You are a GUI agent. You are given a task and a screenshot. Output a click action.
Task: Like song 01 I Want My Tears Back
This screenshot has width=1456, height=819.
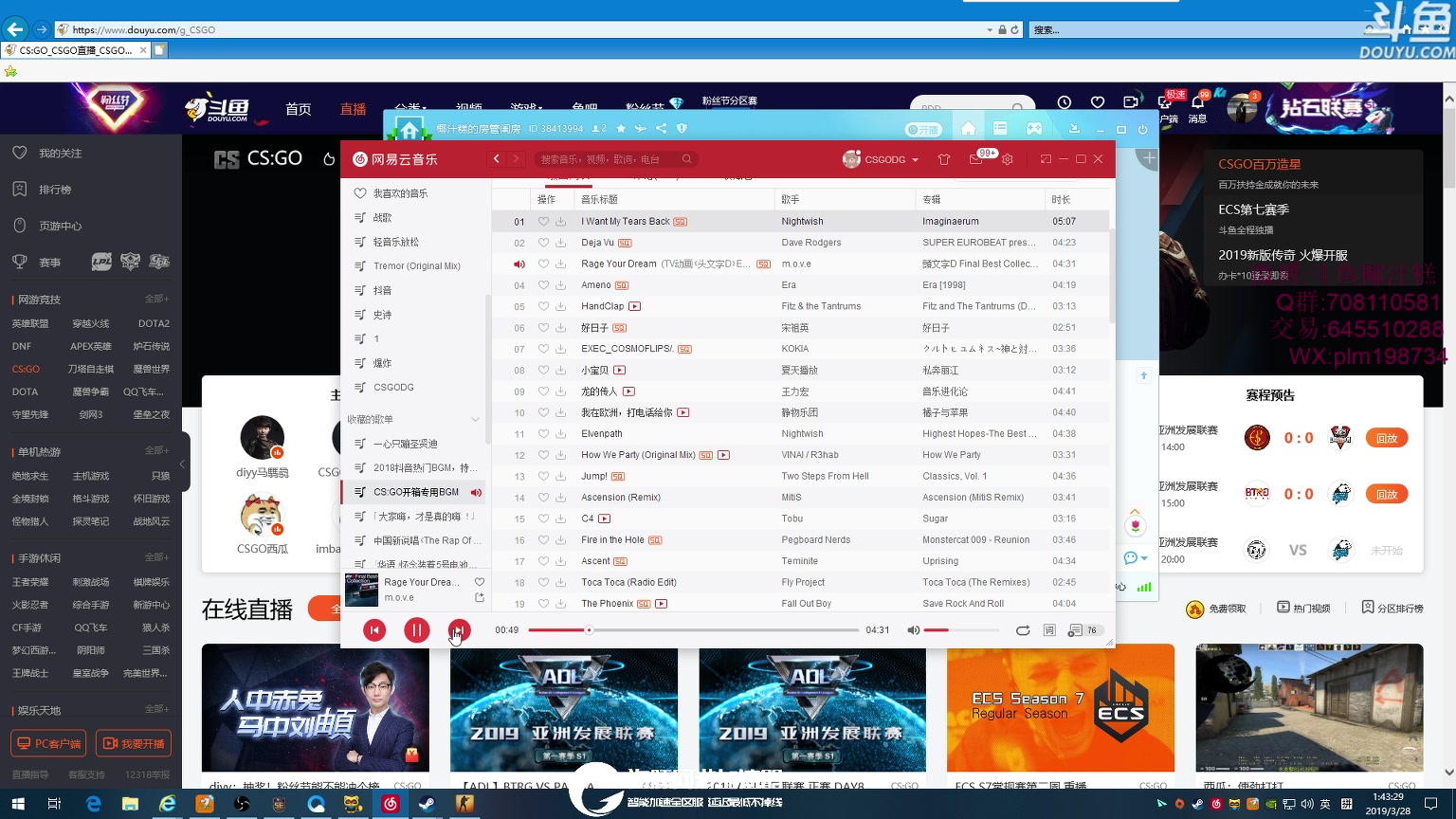543,222
